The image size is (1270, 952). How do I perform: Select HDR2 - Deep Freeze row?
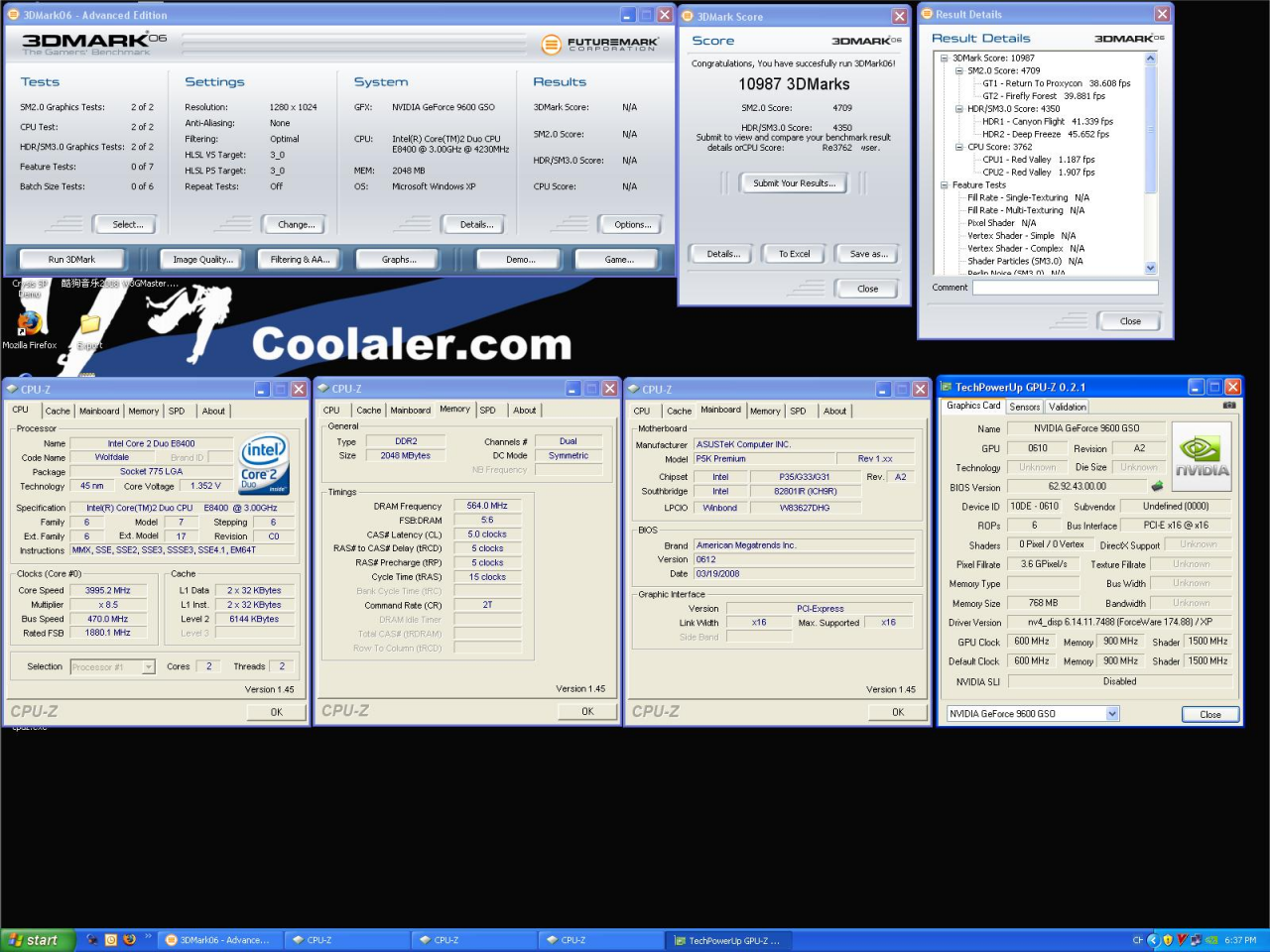pyautogui.click(x=1046, y=134)
